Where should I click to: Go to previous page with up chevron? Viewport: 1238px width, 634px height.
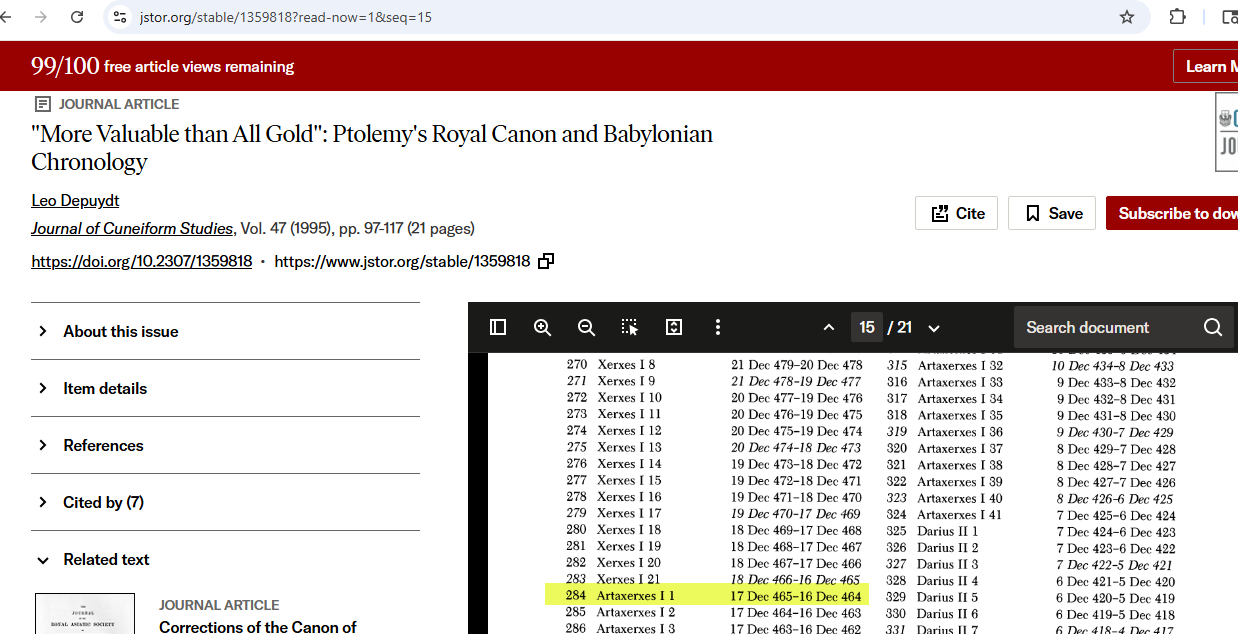tap(828, 328)
